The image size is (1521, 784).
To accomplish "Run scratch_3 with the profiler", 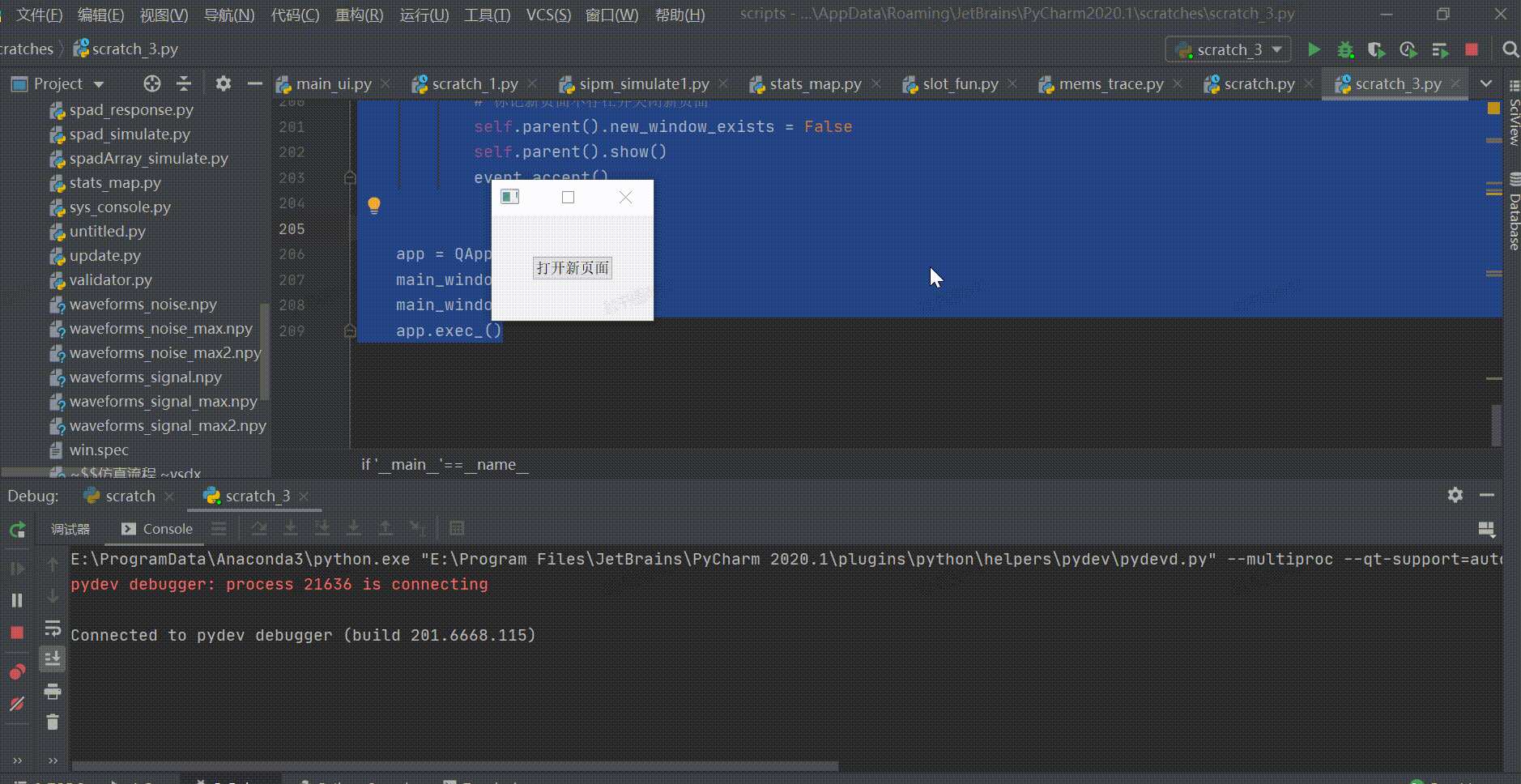I will coord(1408,49).
